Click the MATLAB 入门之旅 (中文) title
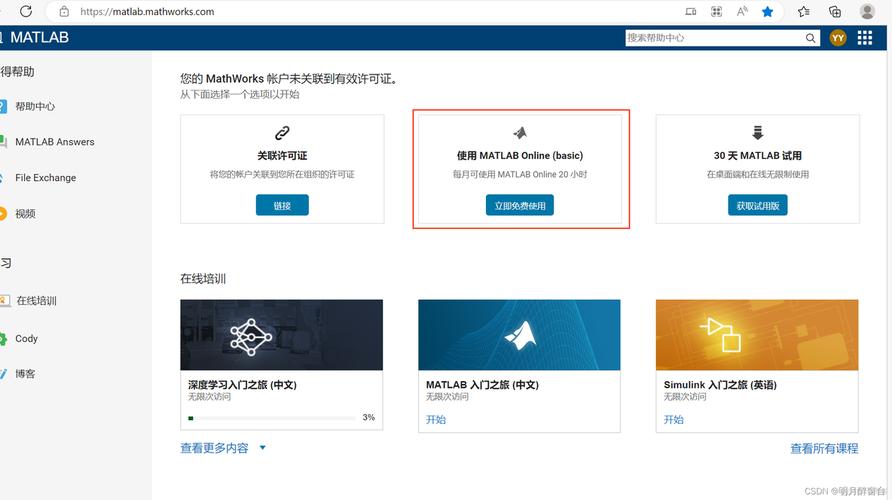Screen dimensions: 892x500 (482, 385)
